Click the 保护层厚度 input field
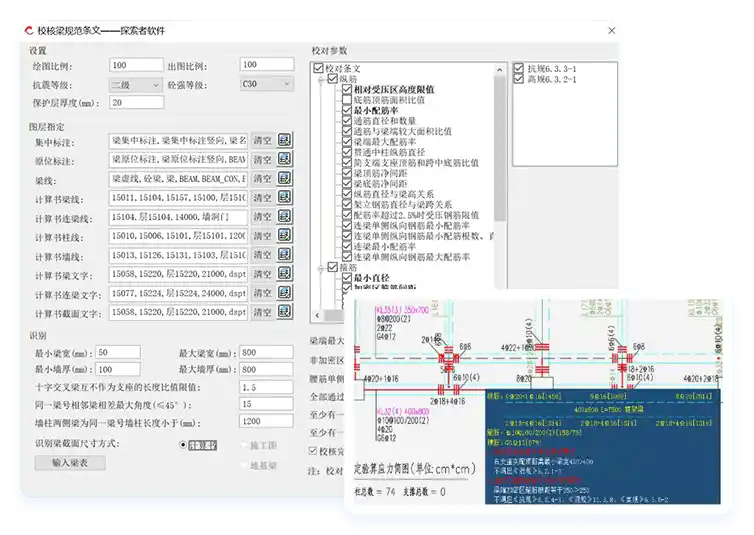 (137, 103)
